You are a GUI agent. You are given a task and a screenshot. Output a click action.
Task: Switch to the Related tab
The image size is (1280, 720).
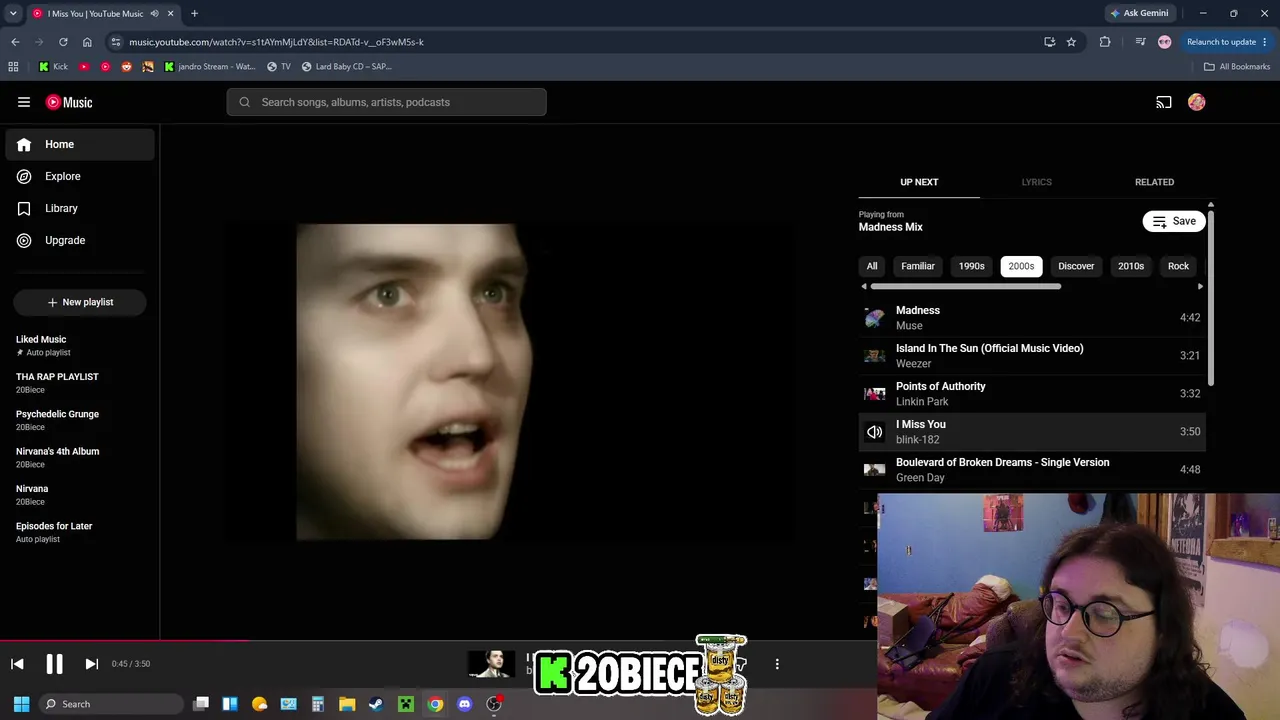(1154, 182)
